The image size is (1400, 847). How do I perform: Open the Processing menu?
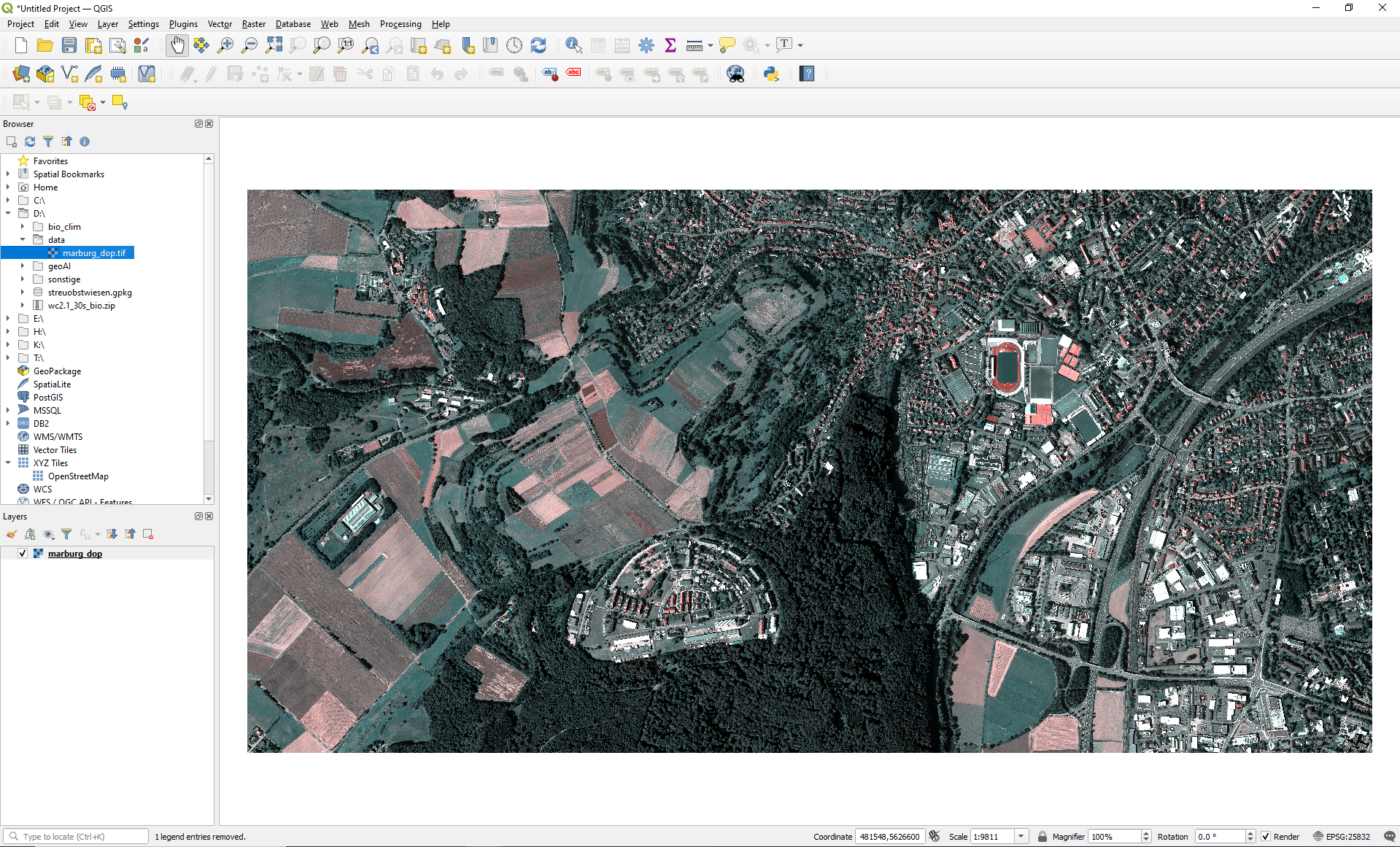pos(401,24)
